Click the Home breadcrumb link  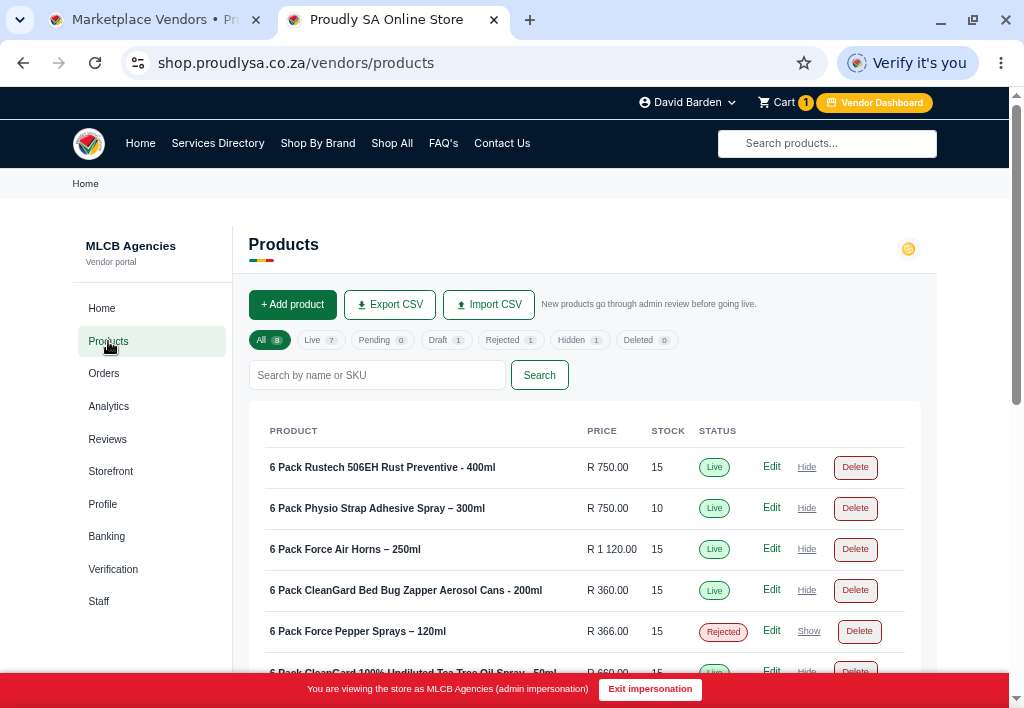tap(86, 184)
